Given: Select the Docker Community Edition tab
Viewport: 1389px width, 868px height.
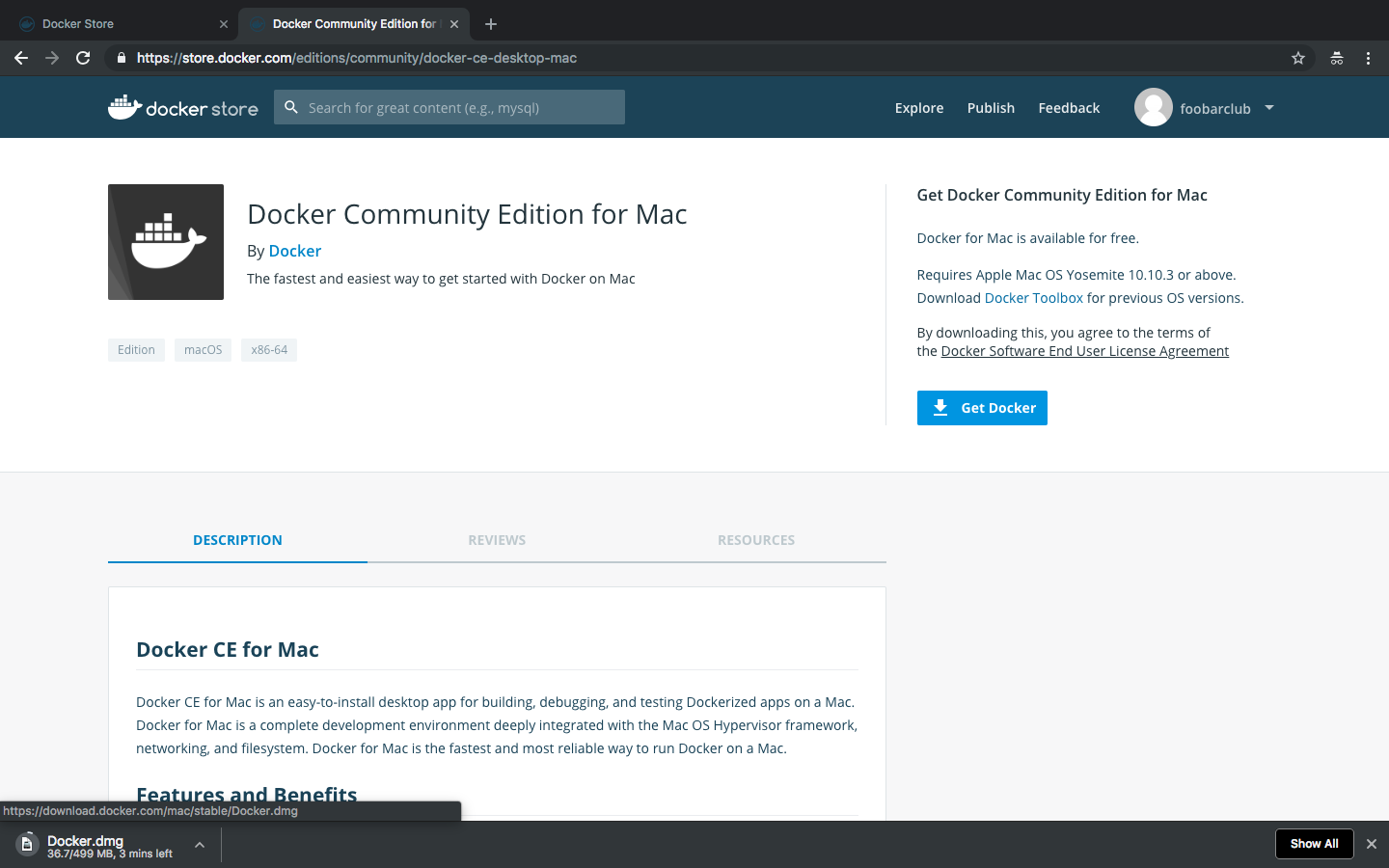Looking at the screenshot, I should coord(353,24).
